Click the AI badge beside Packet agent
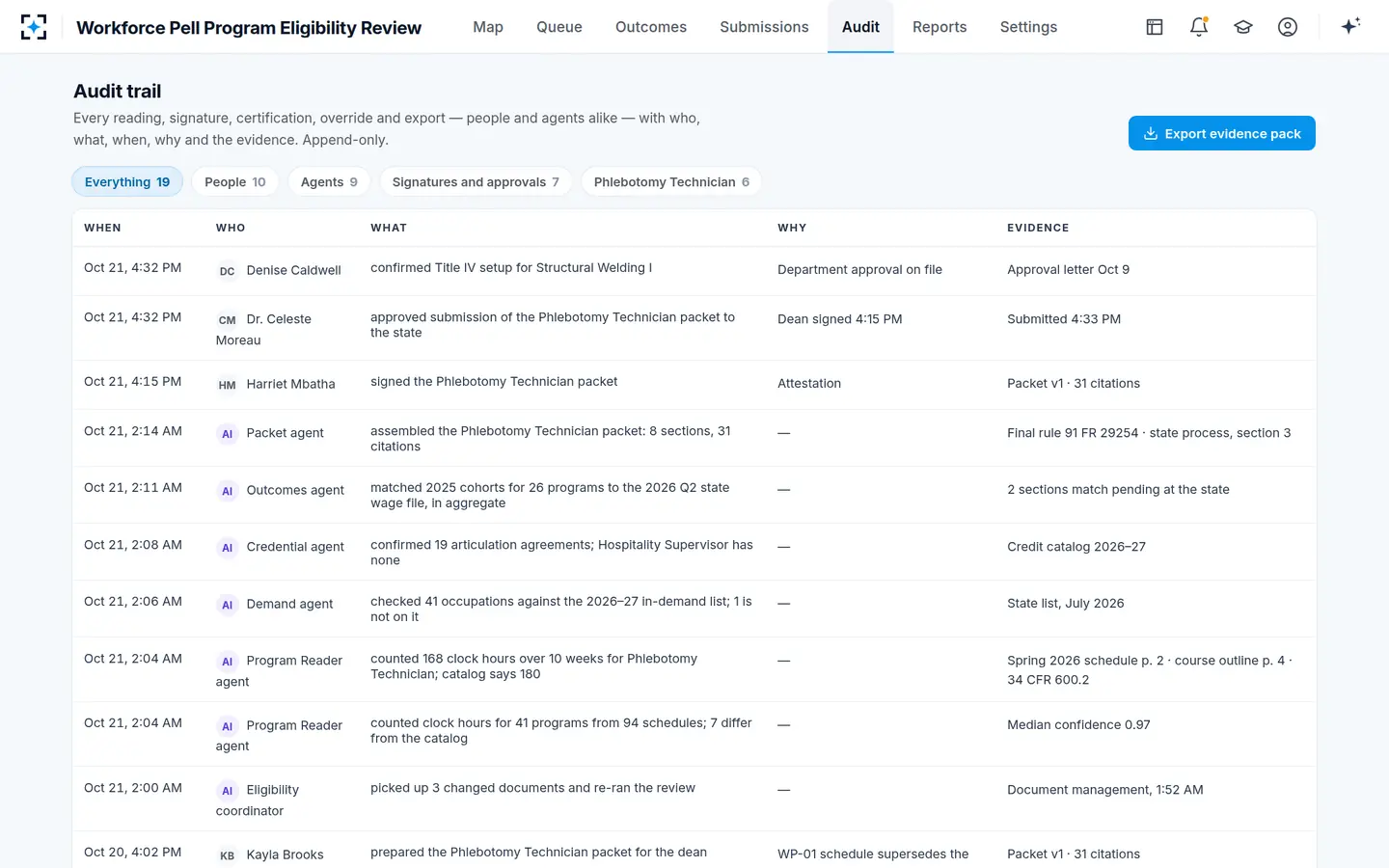The height and width of the screenshot is (868, 1389). click(x=227, y=434)
